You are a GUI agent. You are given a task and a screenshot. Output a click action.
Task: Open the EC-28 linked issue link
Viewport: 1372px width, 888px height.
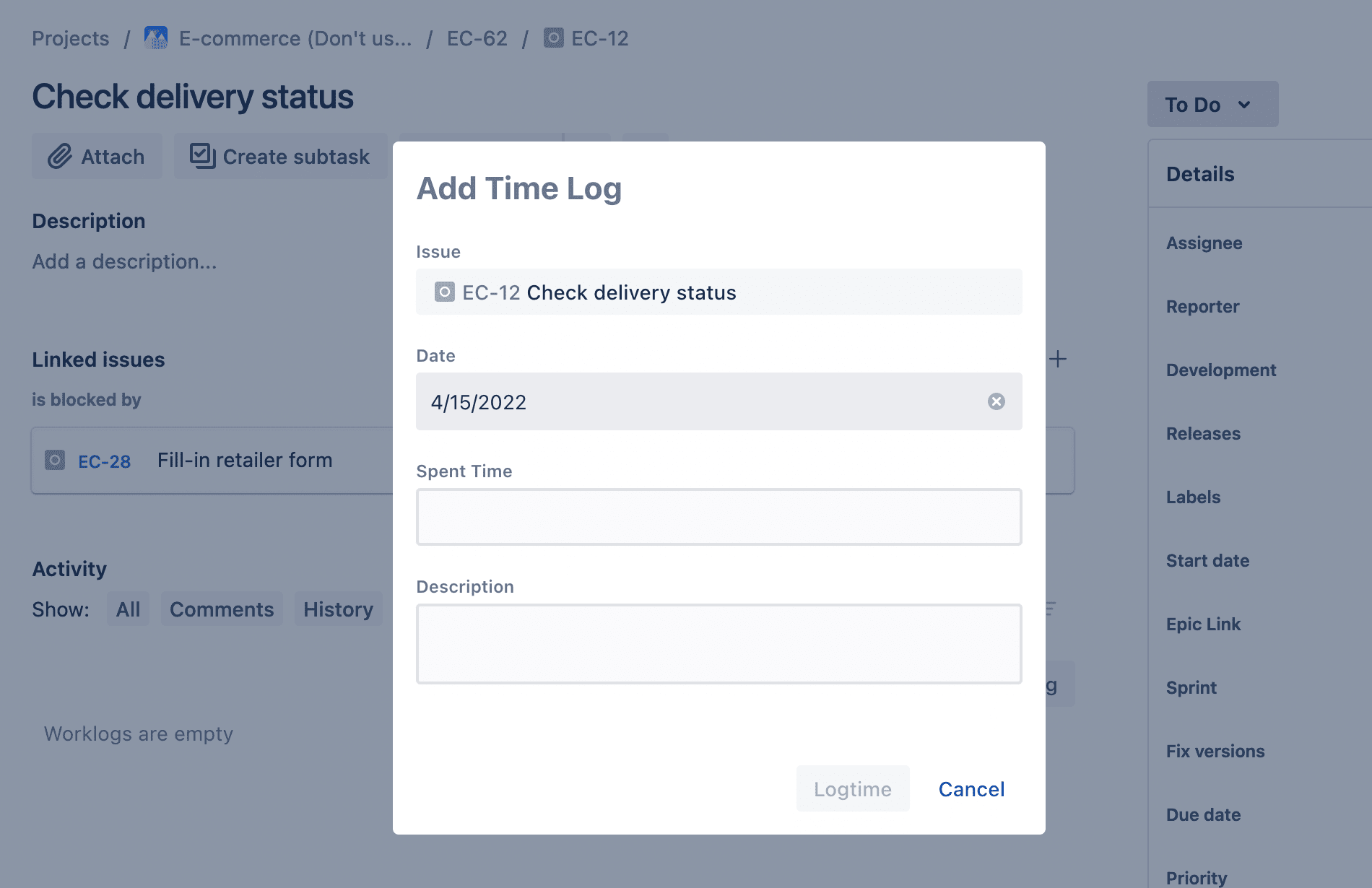click(x=104, y=461)
